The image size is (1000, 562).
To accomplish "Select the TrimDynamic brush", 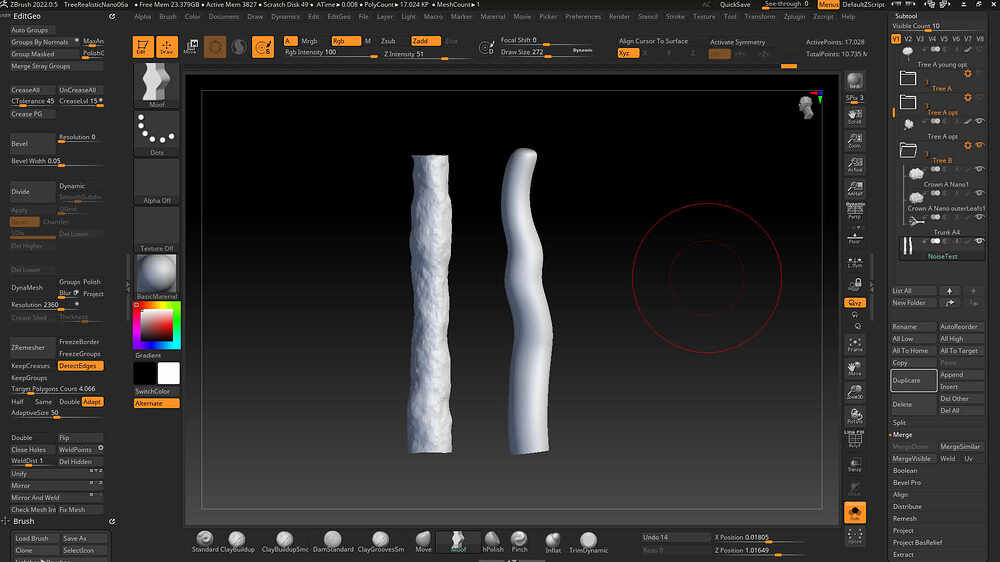I will coord(588,542).
